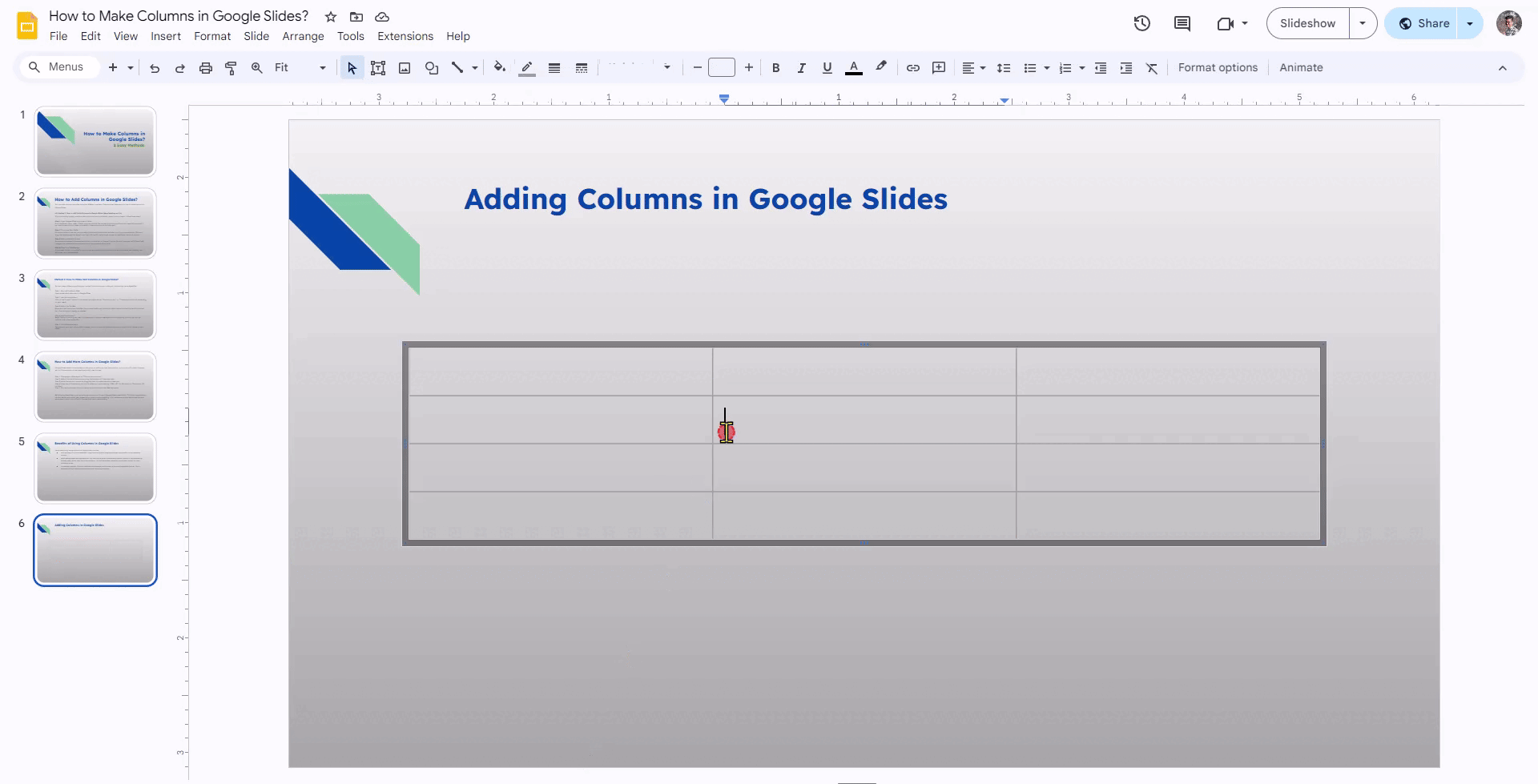Screen dimensions: 1538x784
Task: Toggle bold formatting
Action: click(775, 68)
